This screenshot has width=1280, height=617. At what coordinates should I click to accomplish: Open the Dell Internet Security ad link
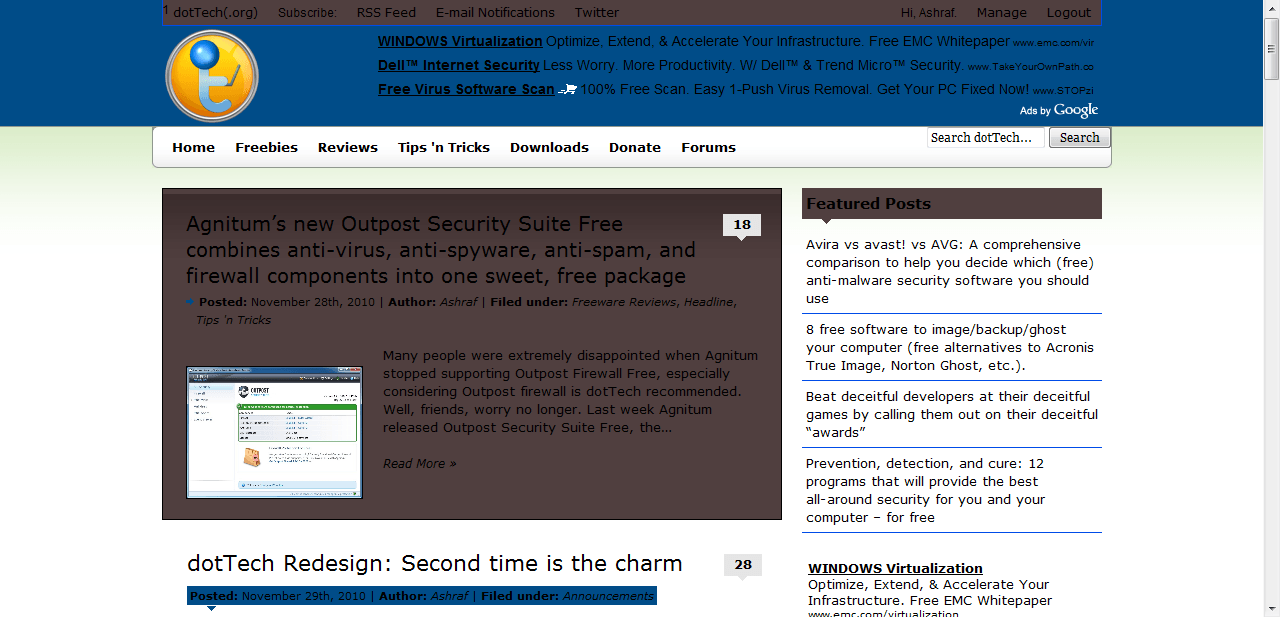[459, 65]
